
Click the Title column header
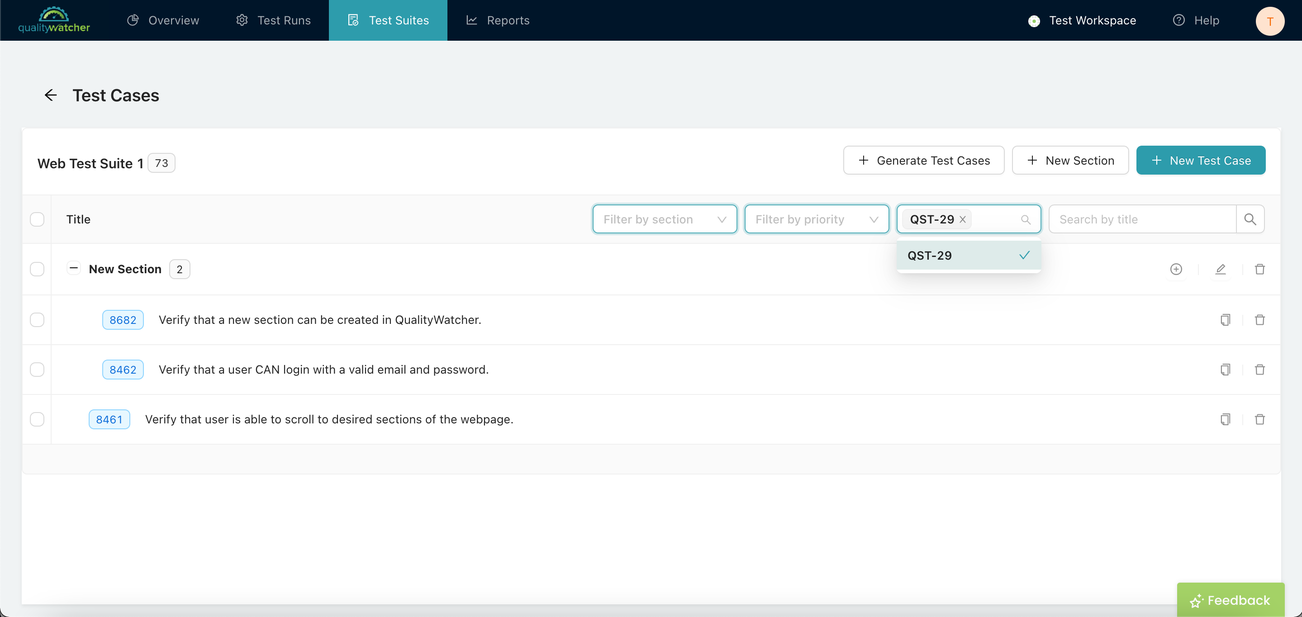tap(78, 219)
